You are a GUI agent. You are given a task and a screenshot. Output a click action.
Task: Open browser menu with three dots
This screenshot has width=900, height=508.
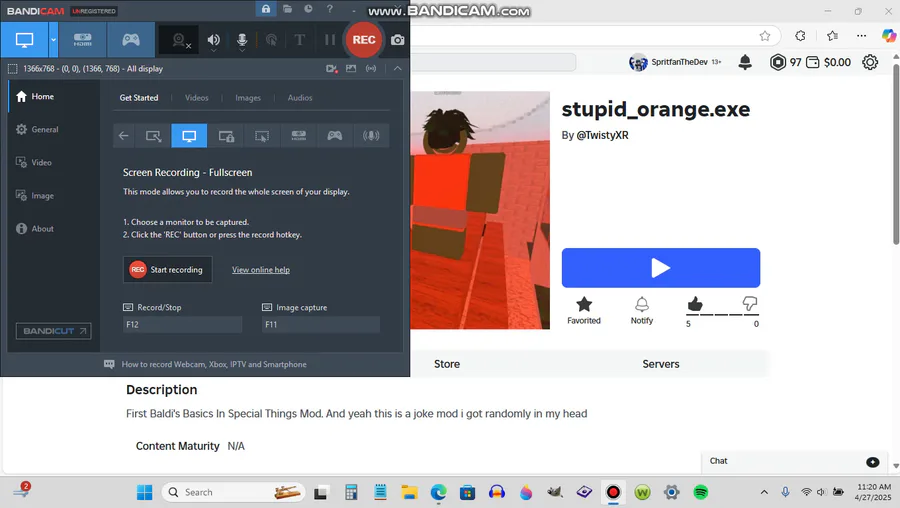point(861,36)
